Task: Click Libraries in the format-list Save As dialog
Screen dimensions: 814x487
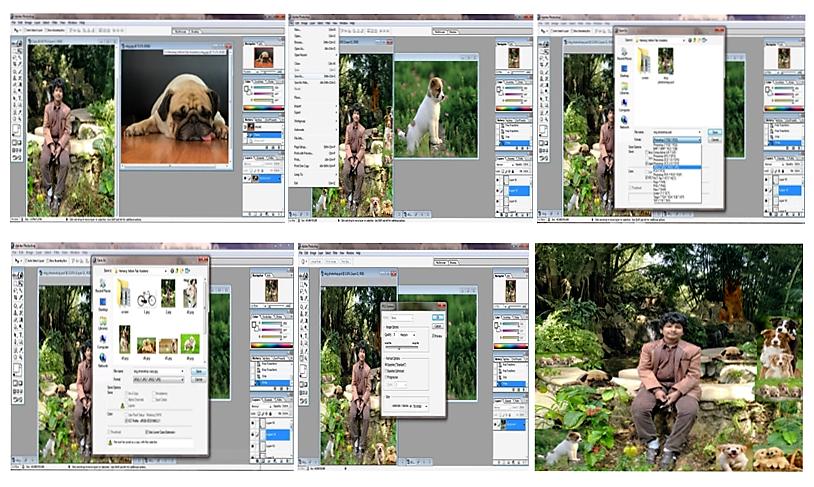Action: 624,89
